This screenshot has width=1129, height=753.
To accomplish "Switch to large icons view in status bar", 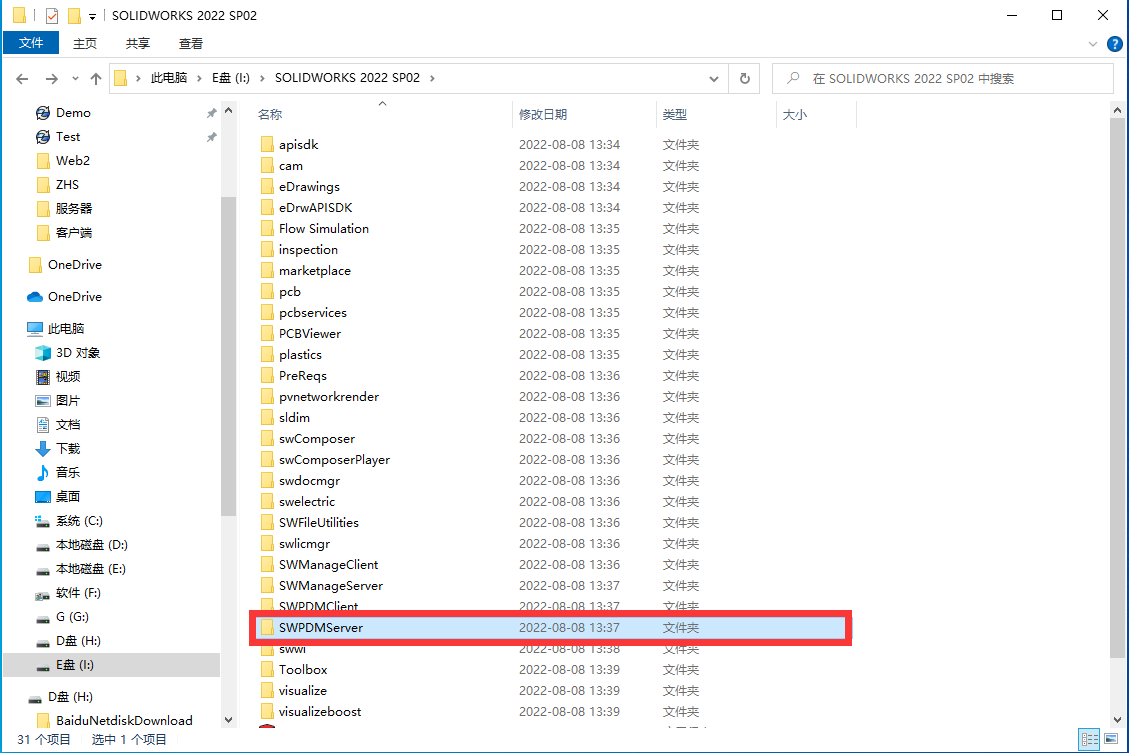I will tap(1112, 739).
